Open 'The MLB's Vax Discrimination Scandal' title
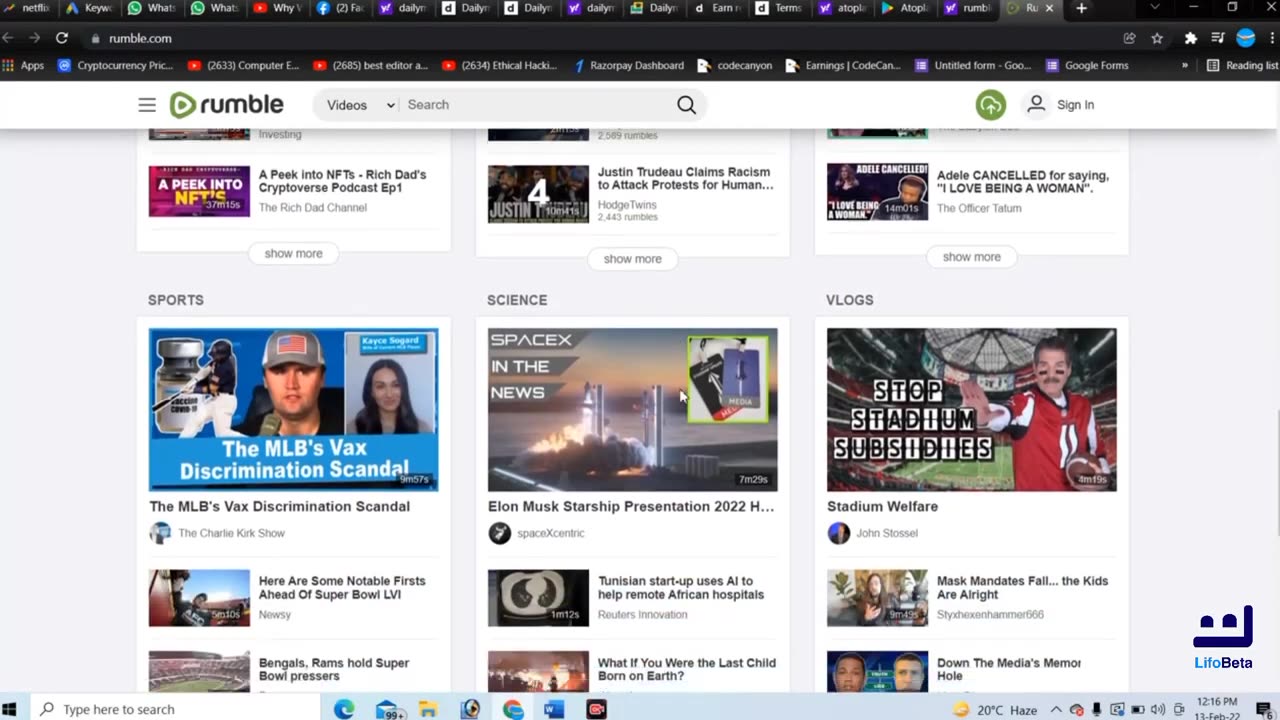The width and height of the screenshot is (1280, 720). point(280,507)
